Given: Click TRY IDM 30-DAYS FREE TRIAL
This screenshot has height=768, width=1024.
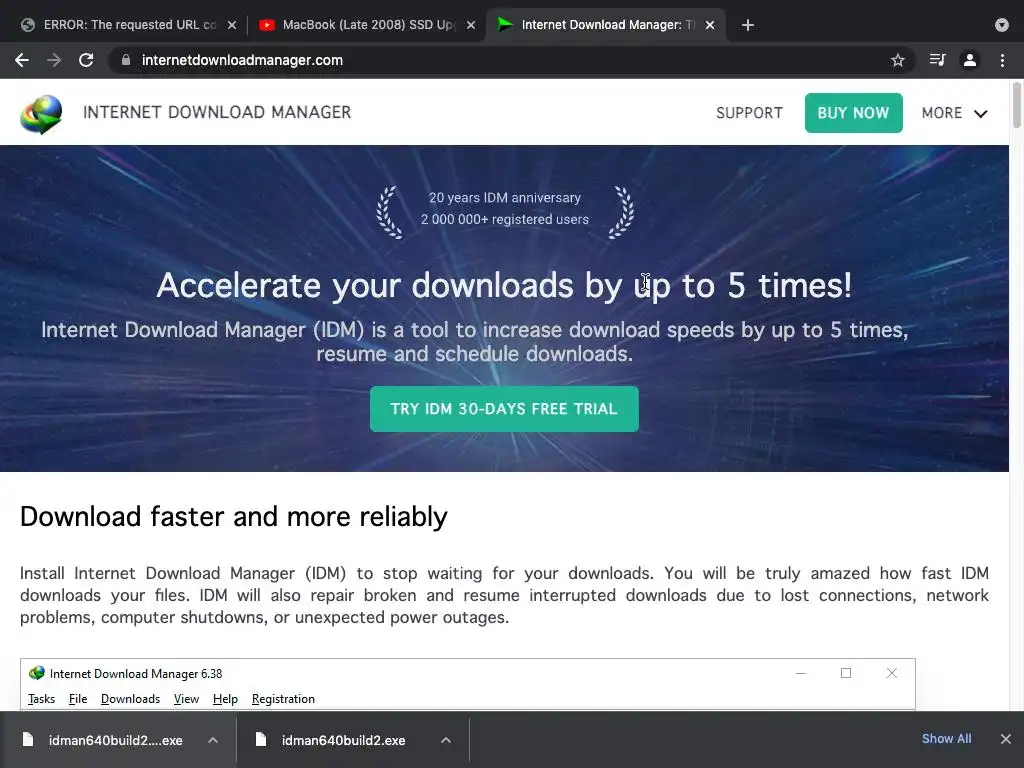Looking at the screenshot, I should 504,409.
